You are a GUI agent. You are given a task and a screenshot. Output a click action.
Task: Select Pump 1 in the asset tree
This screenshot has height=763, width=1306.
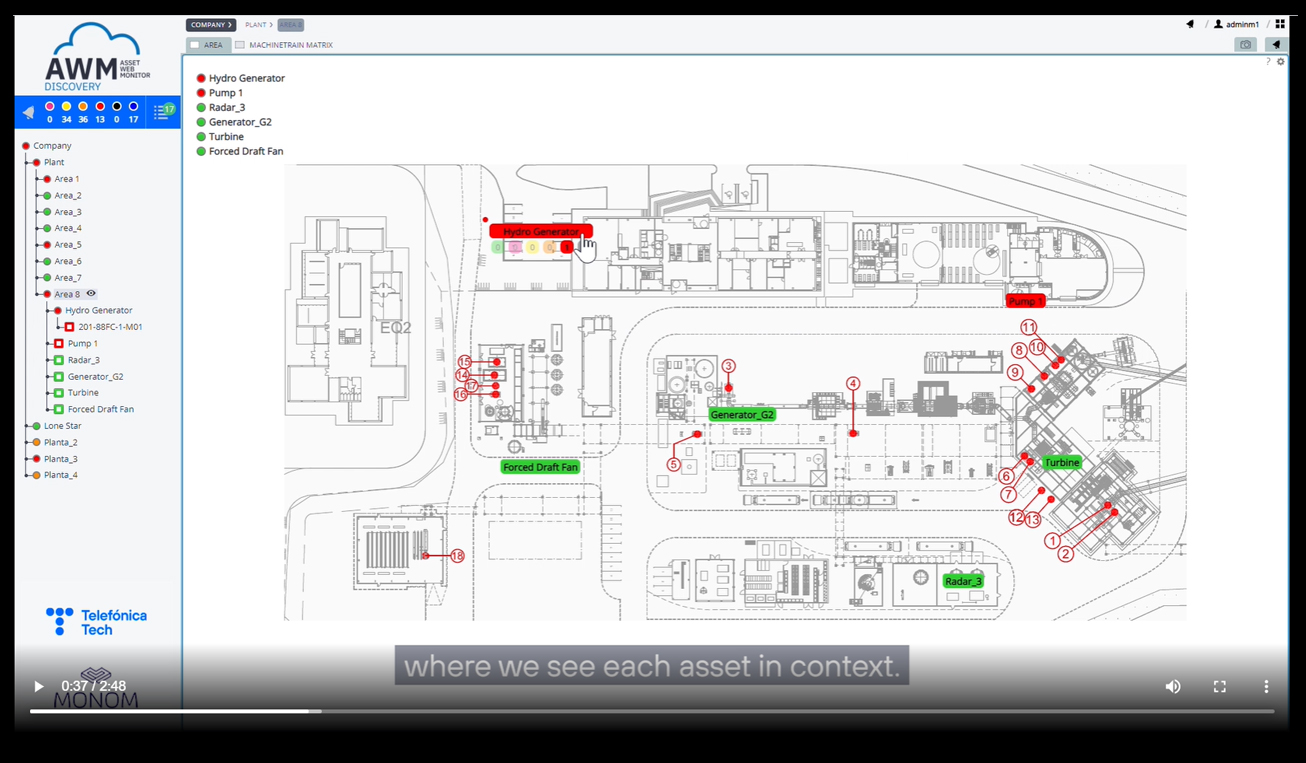(x=82, y=343)
